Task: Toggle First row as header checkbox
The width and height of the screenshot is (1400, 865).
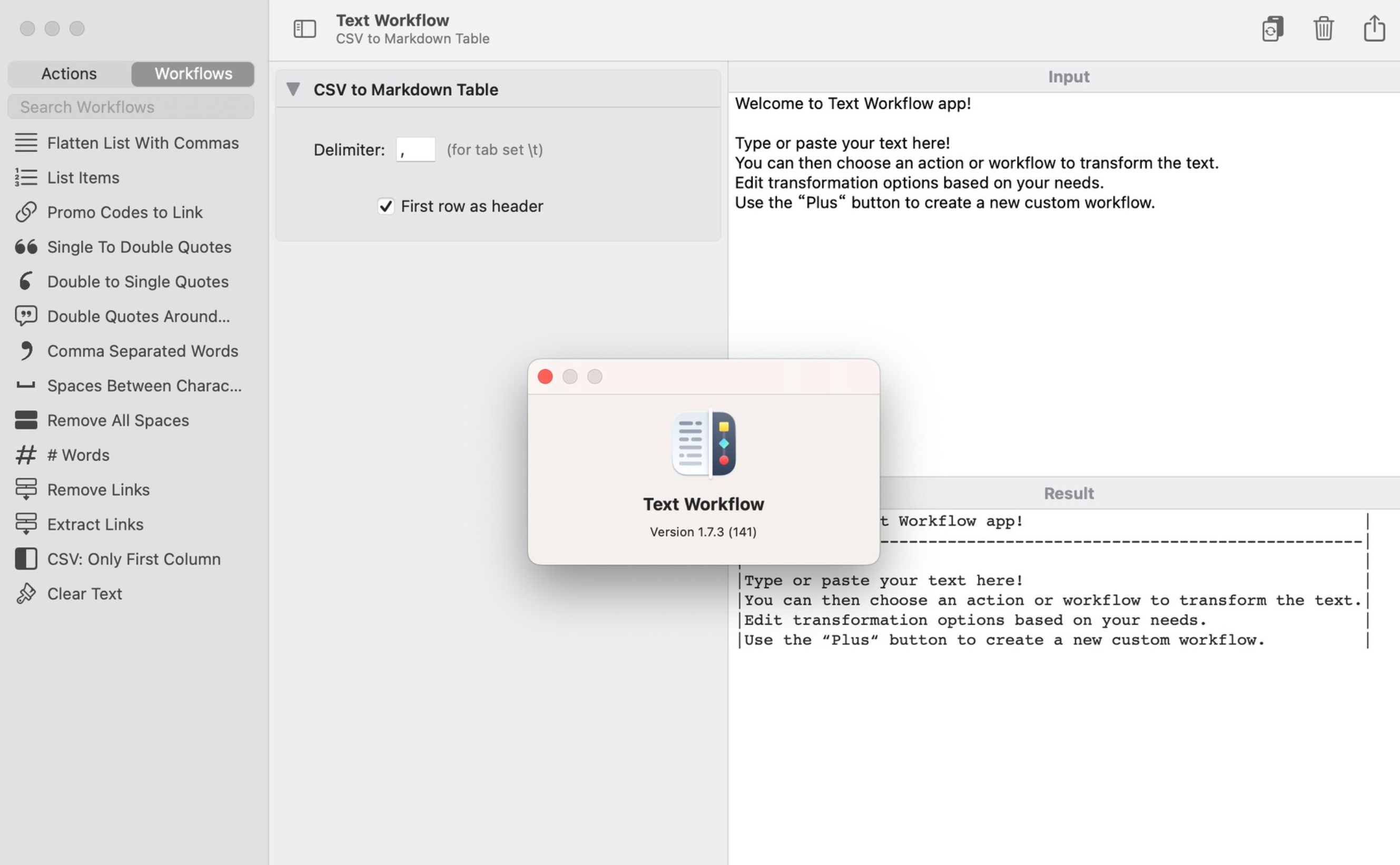Action: (x=386, y=206)
